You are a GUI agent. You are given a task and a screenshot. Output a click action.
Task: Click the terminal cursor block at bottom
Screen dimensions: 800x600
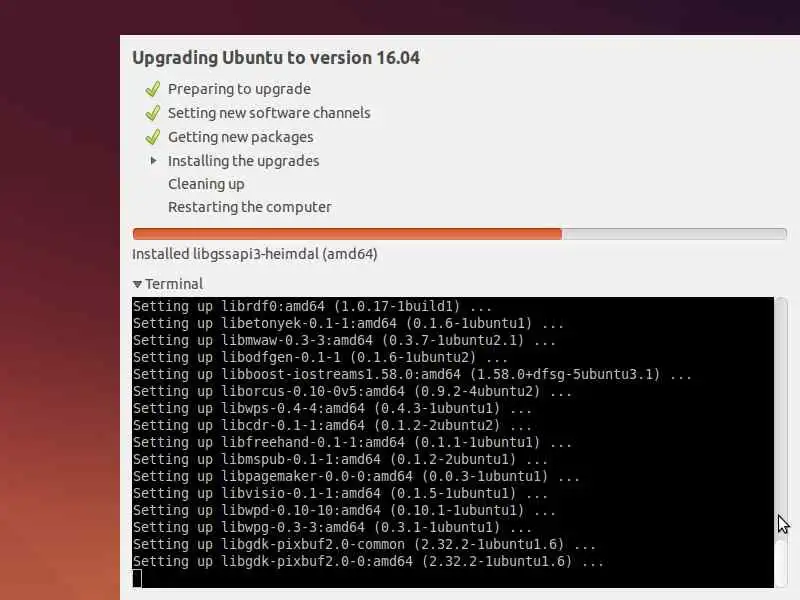(x=137, y=579)
